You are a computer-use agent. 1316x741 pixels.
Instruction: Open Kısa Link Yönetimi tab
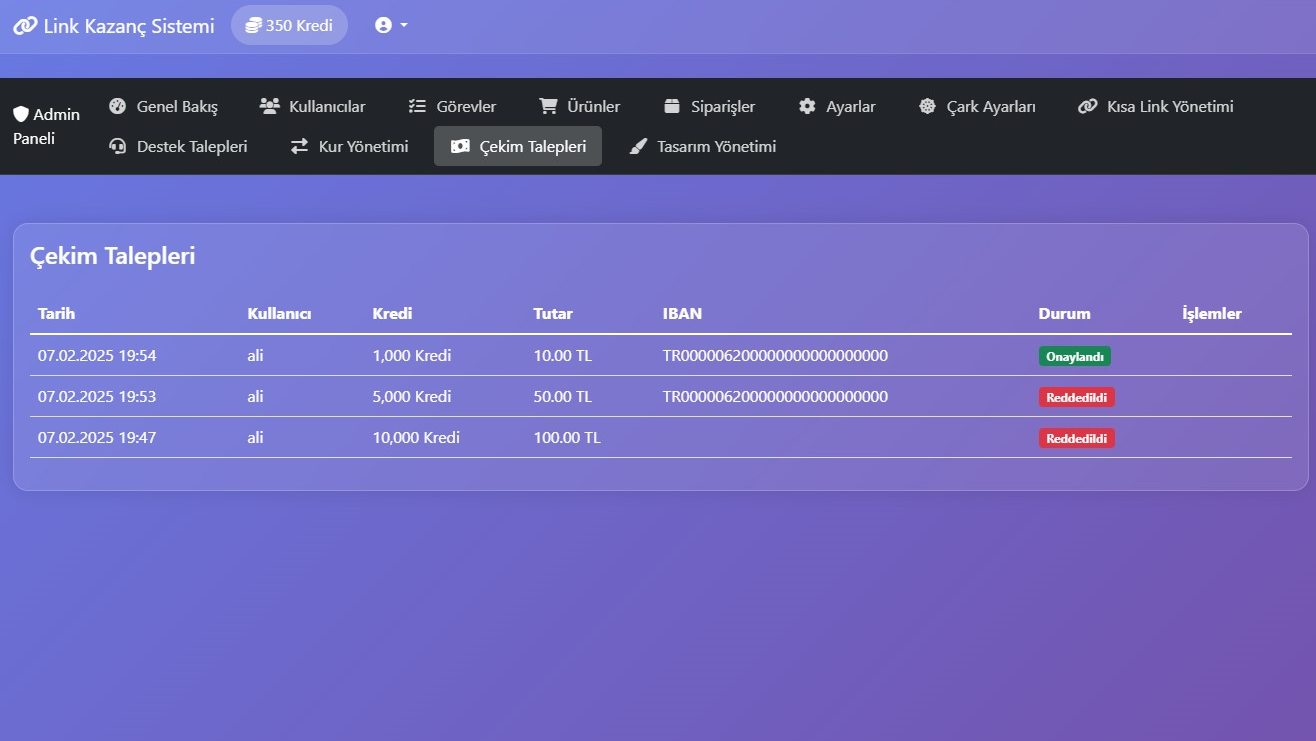[1156, 106]
